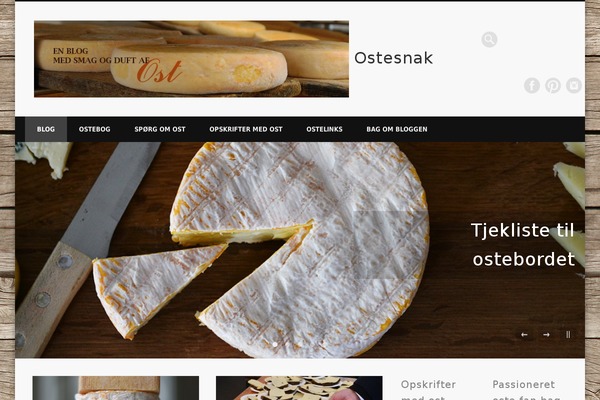Open Tjekliste til ostebordet slide headline
600x400 pixels.
(523, 245)
